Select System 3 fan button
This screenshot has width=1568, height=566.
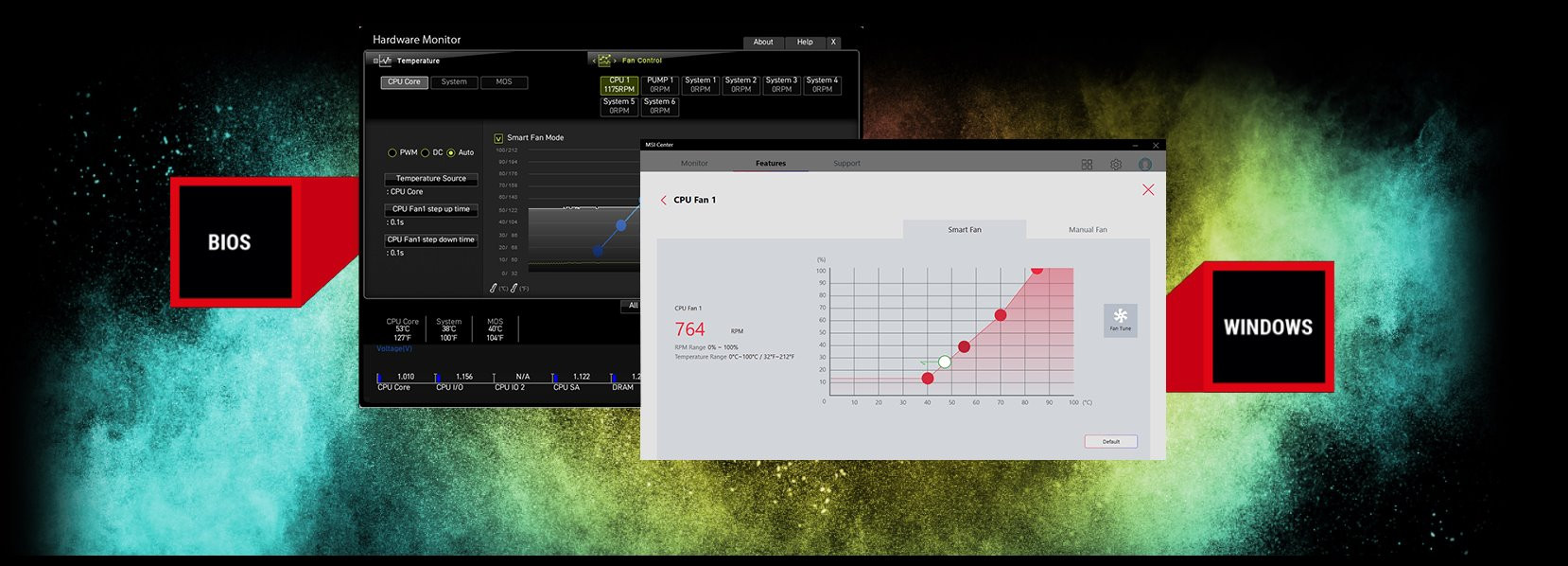pyautogui.click(x=782, y=85)
